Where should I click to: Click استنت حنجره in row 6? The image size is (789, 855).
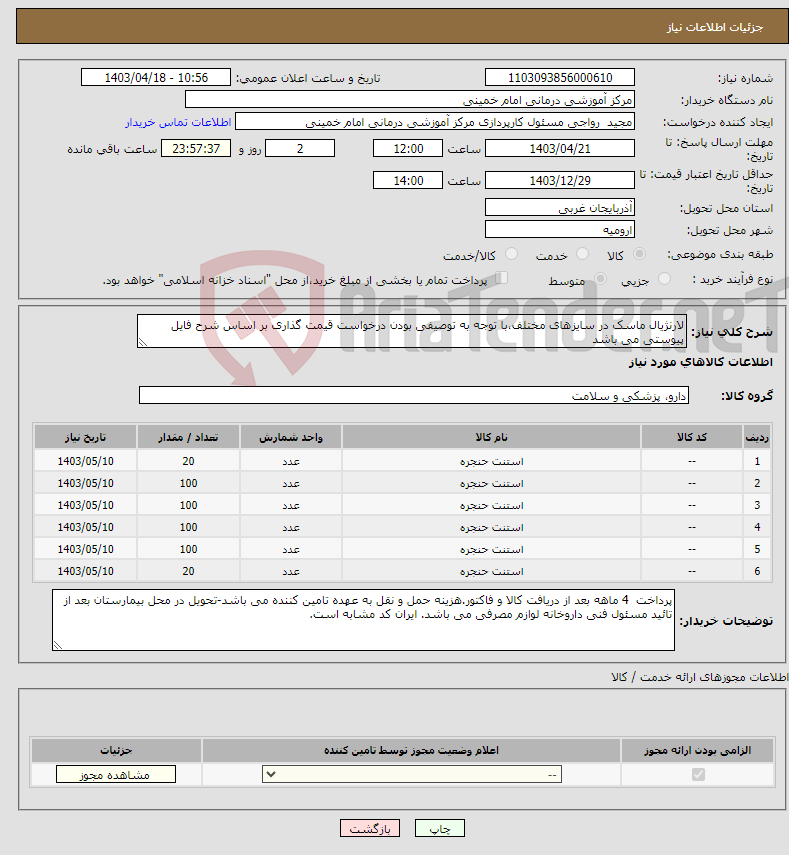click(491, 571)
